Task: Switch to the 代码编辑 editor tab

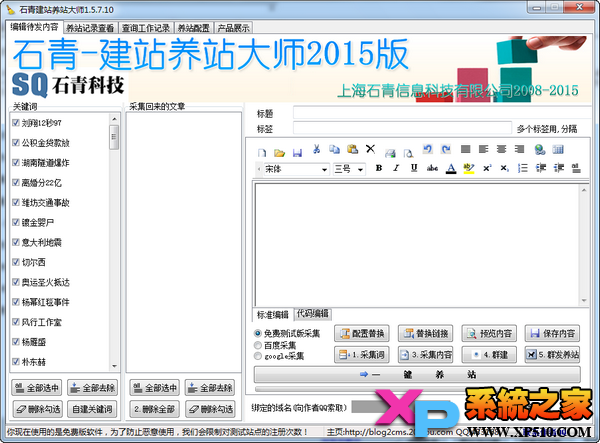Action: tap(313, 314)
